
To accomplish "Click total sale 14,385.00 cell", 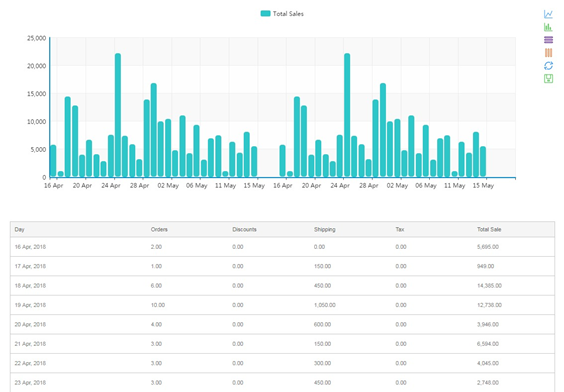I will coord(489,286).
